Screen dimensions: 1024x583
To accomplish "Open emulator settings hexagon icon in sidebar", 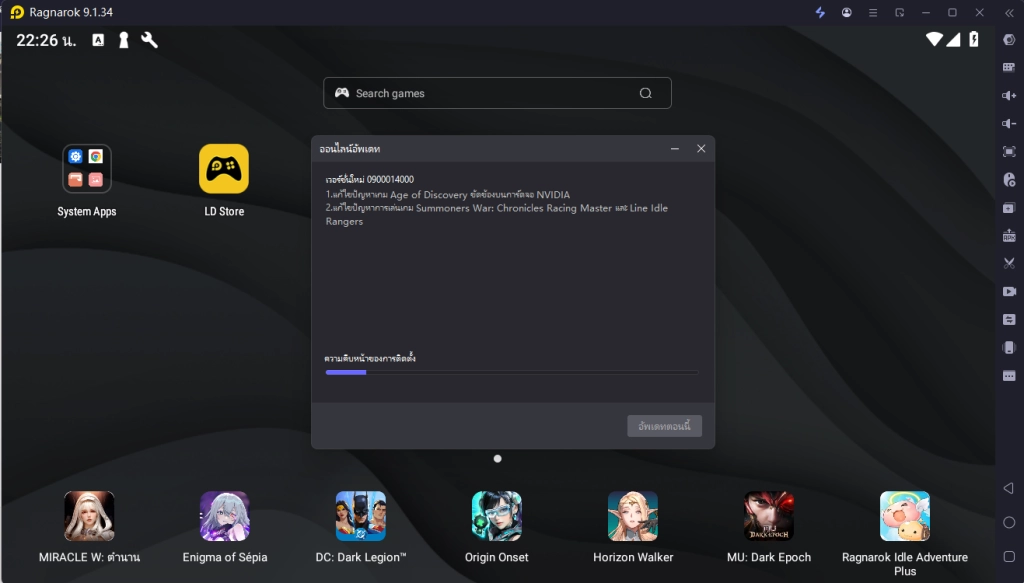I will coord(1009,40).
